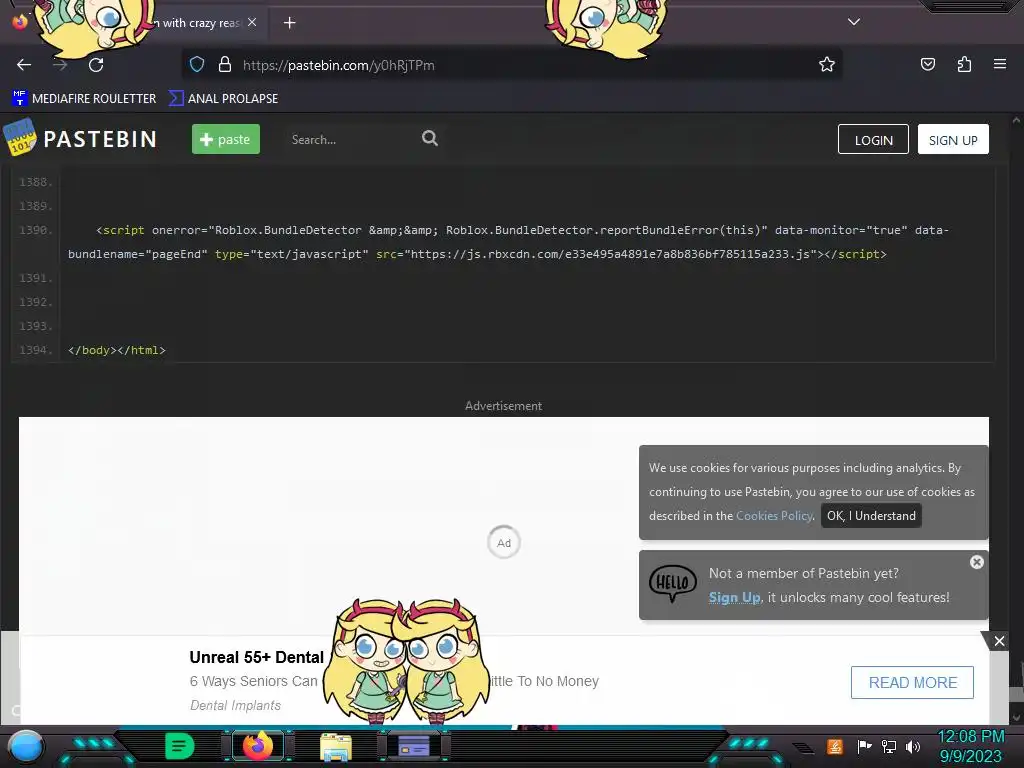The width and height of the screenshot is (1024, 768).
Task: Click the Advertisement label
Action: coord(504,406)
